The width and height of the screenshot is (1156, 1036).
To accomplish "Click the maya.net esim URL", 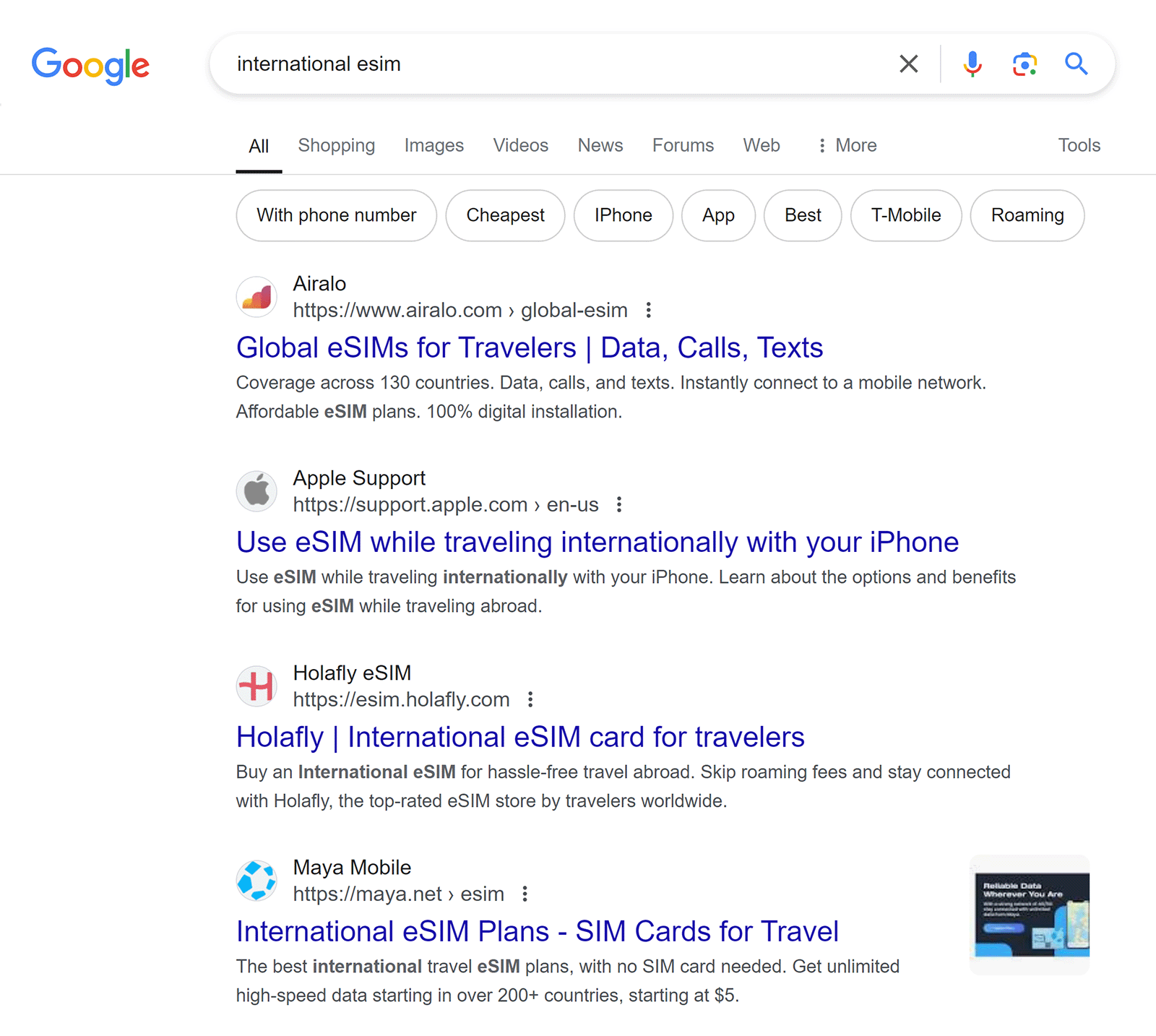I will pos(398,894).
